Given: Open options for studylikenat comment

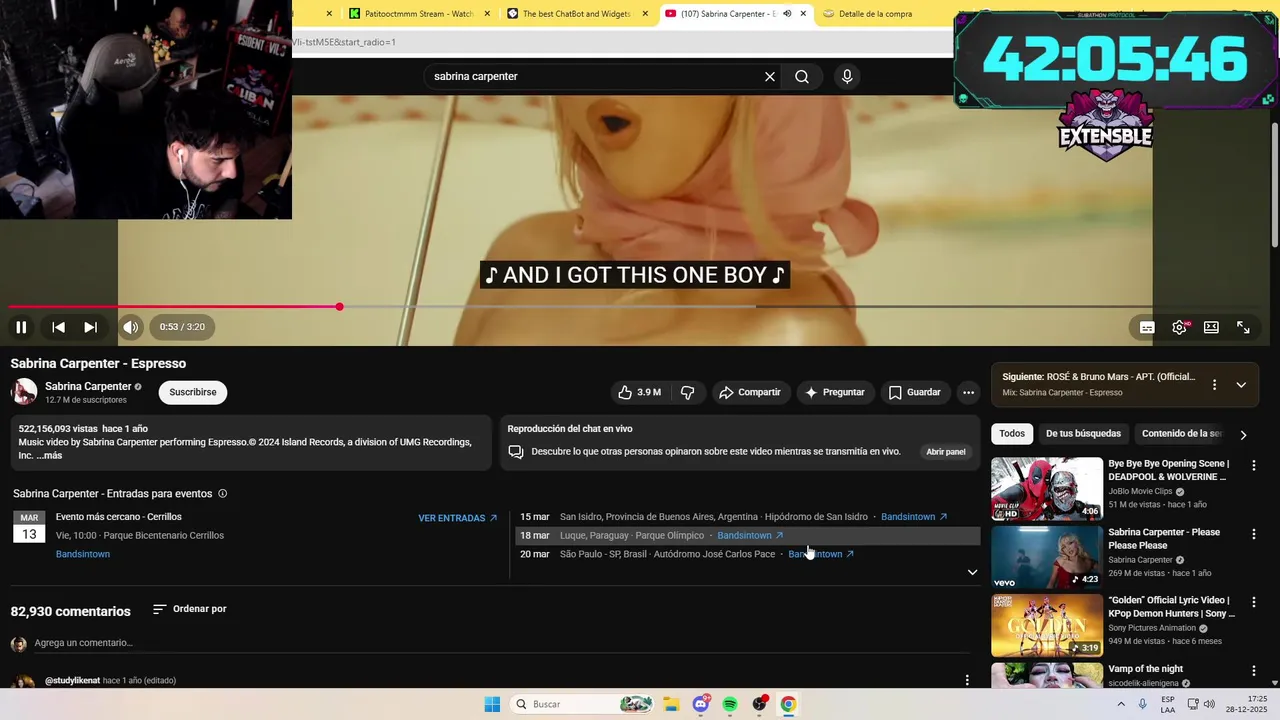Looking at the screenshot, I should [x=967, y=680].
